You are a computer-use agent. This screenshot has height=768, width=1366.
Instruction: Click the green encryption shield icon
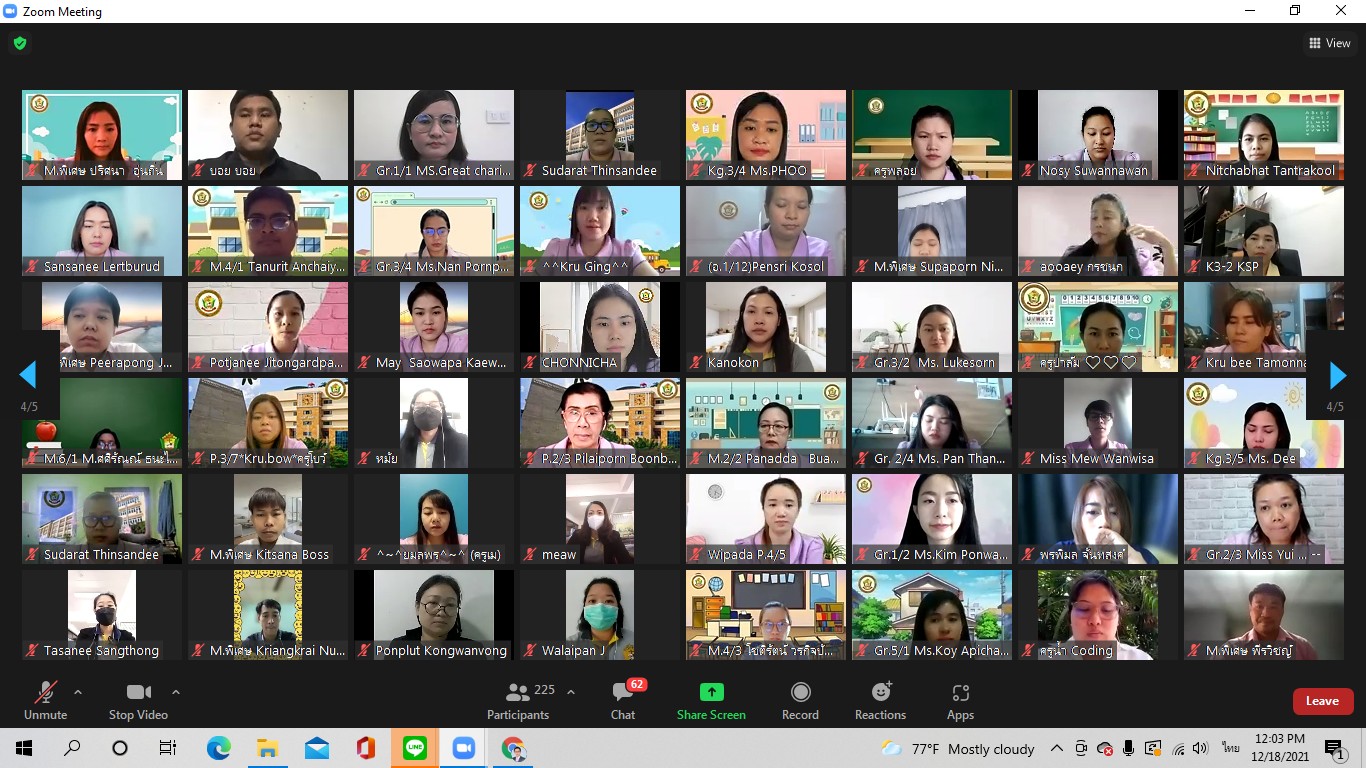click(20, 43)
